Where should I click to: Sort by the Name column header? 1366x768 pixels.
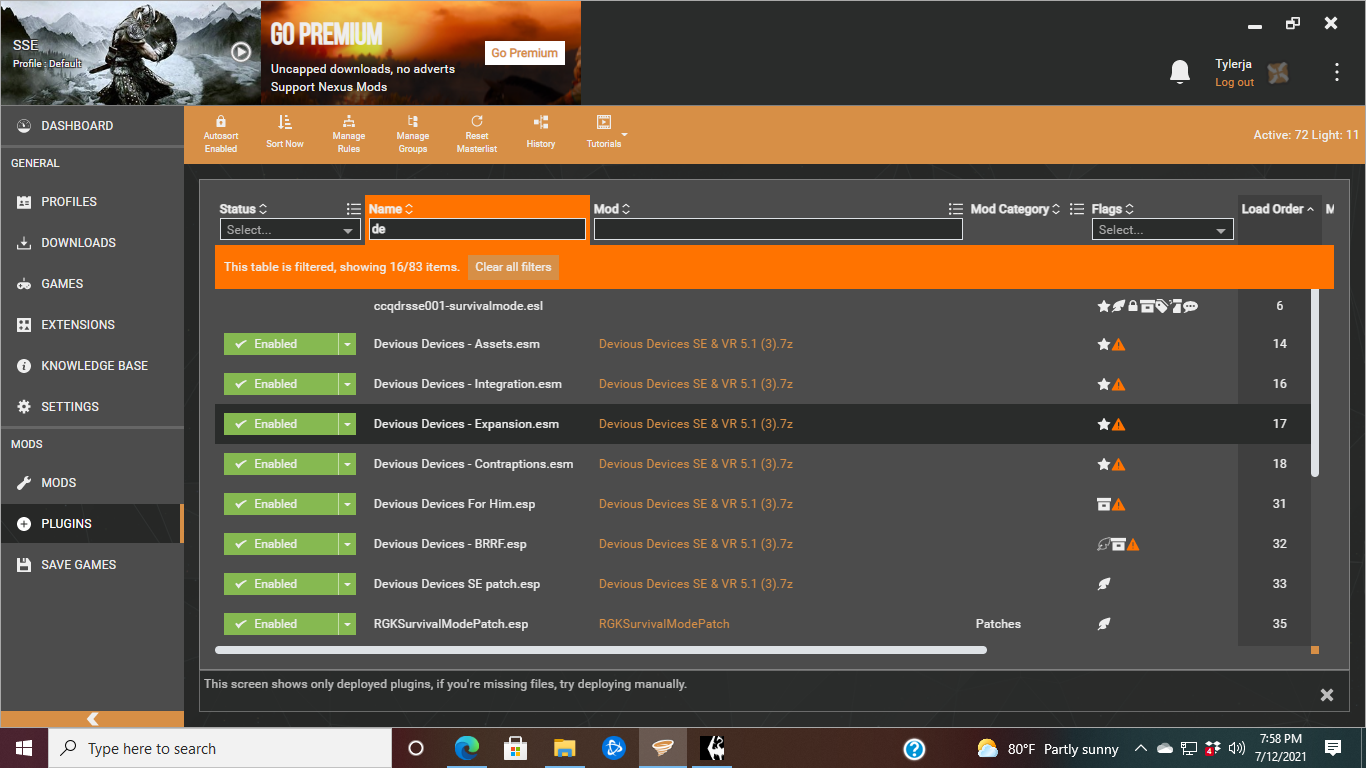(391, 209)
